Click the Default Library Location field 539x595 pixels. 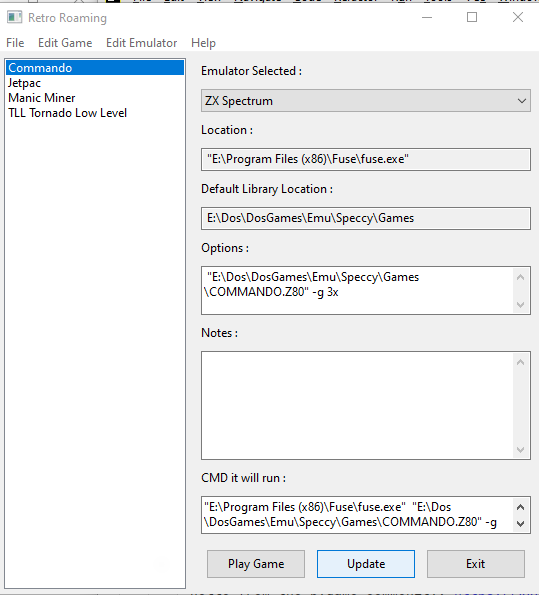(x=366, y=218)
